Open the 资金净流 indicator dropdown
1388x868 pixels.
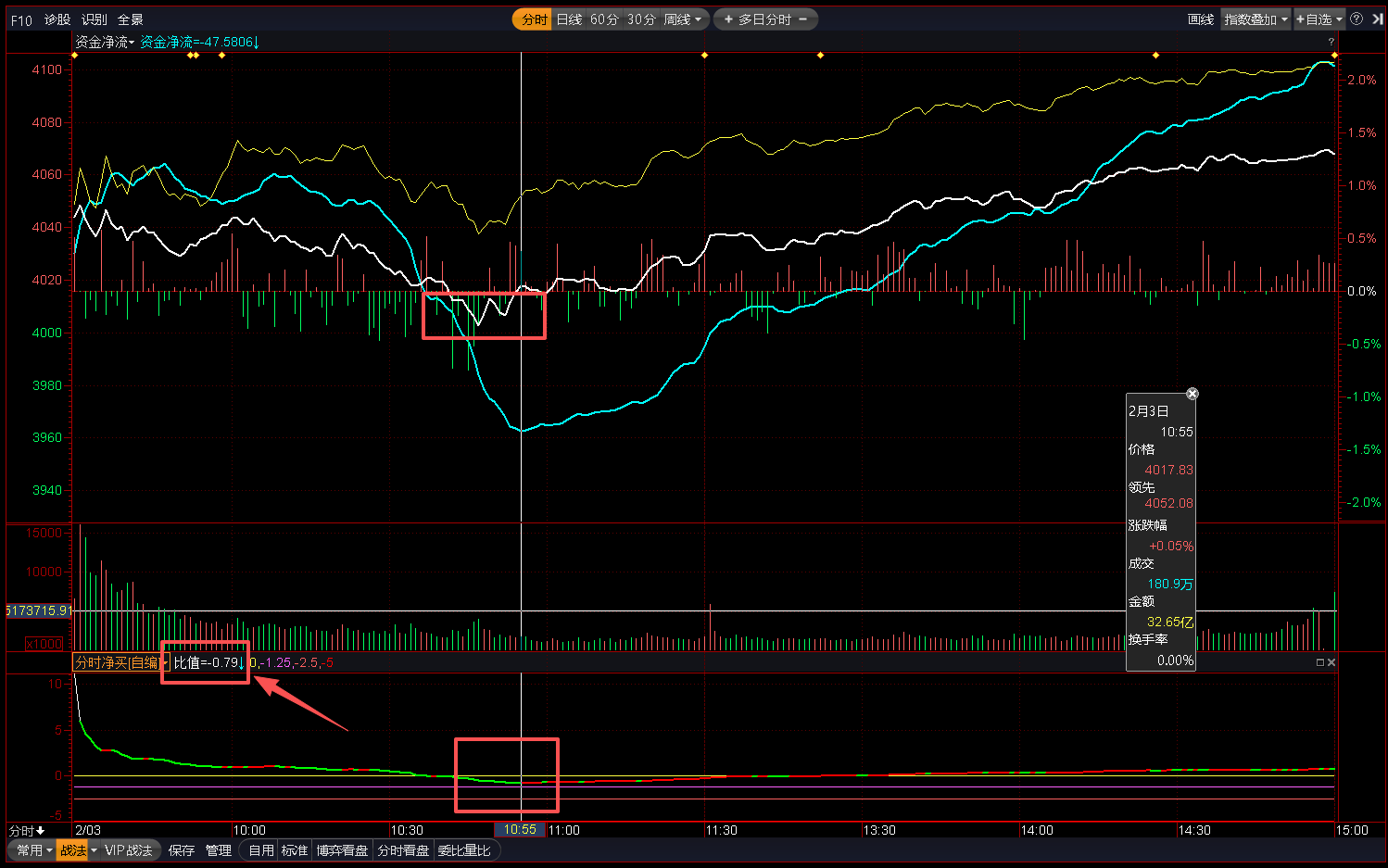tap(104, 42)
